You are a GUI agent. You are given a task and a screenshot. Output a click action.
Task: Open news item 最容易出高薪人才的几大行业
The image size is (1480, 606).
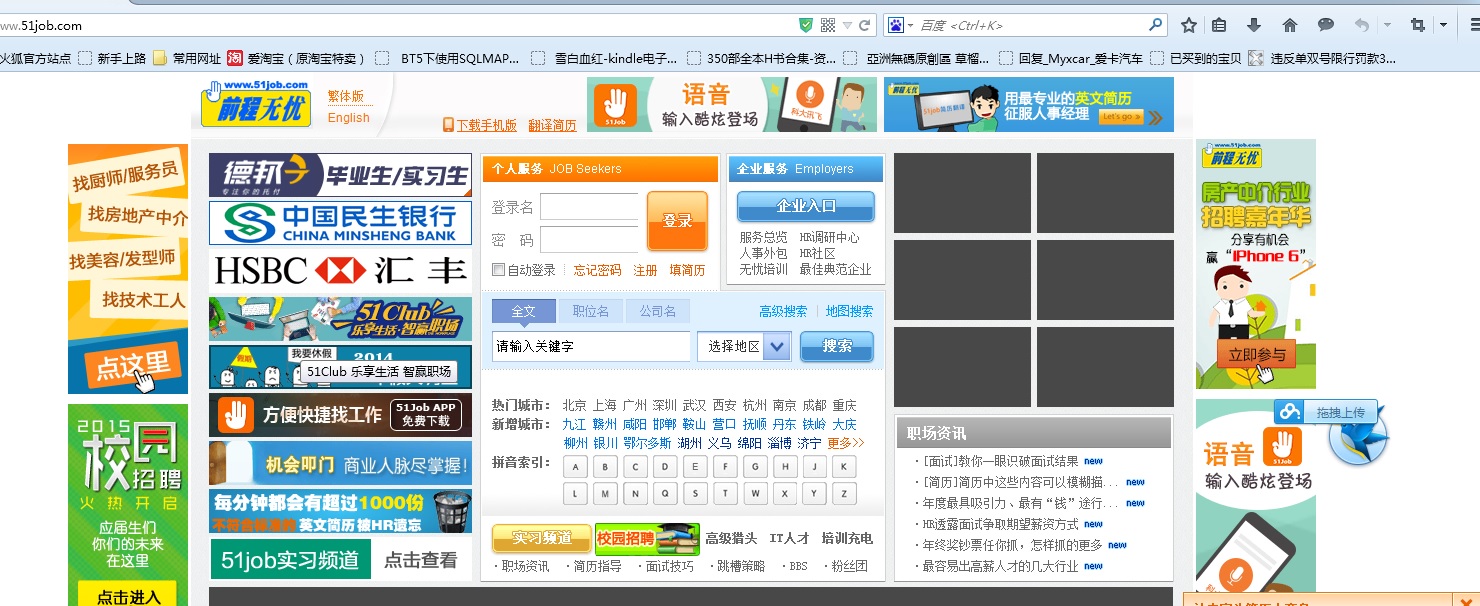(1000, 566)
